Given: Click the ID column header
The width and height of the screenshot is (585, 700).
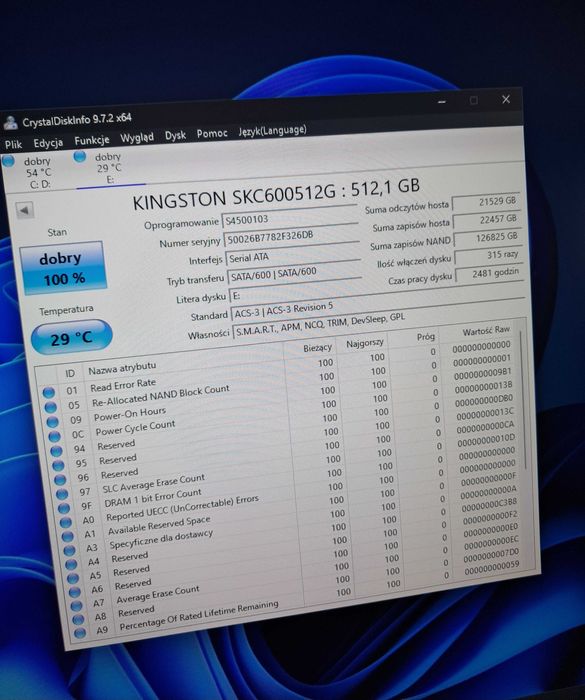Looking at the screenshot, I should click(x=70, y=373).
